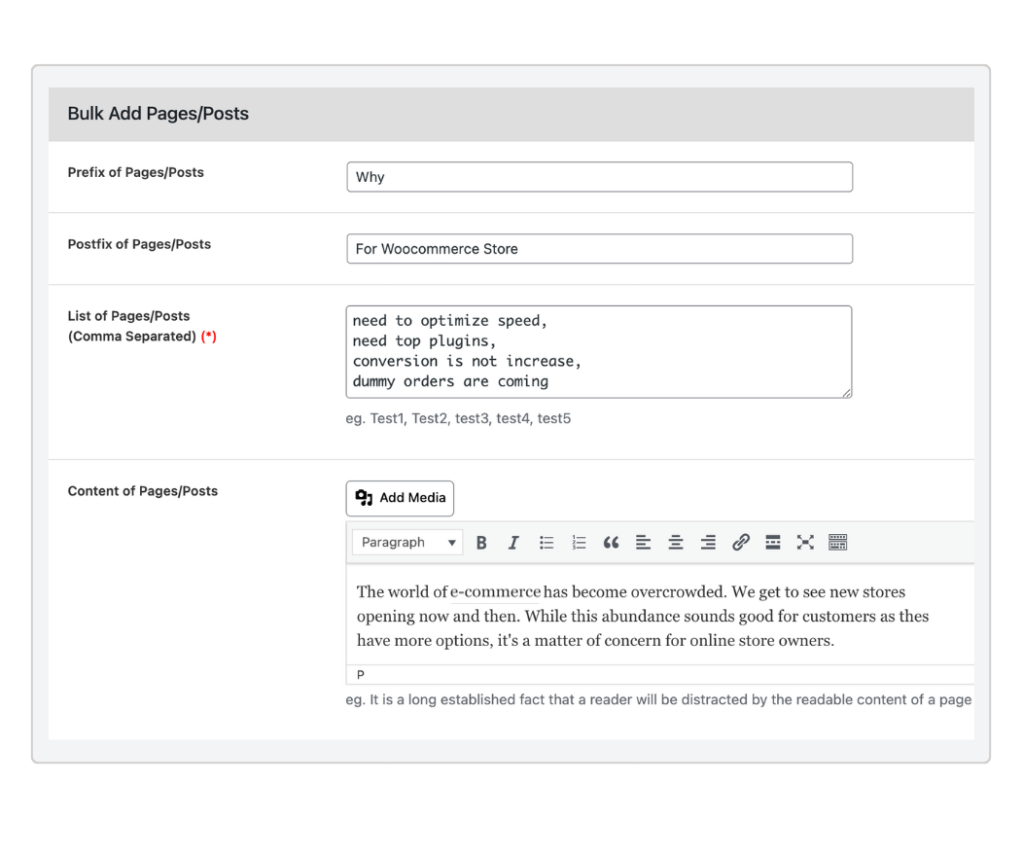Viewport: 1023px width, 854px height.
Task: Open the Paragraph format dropdown
Action: [x=408, y=543]
